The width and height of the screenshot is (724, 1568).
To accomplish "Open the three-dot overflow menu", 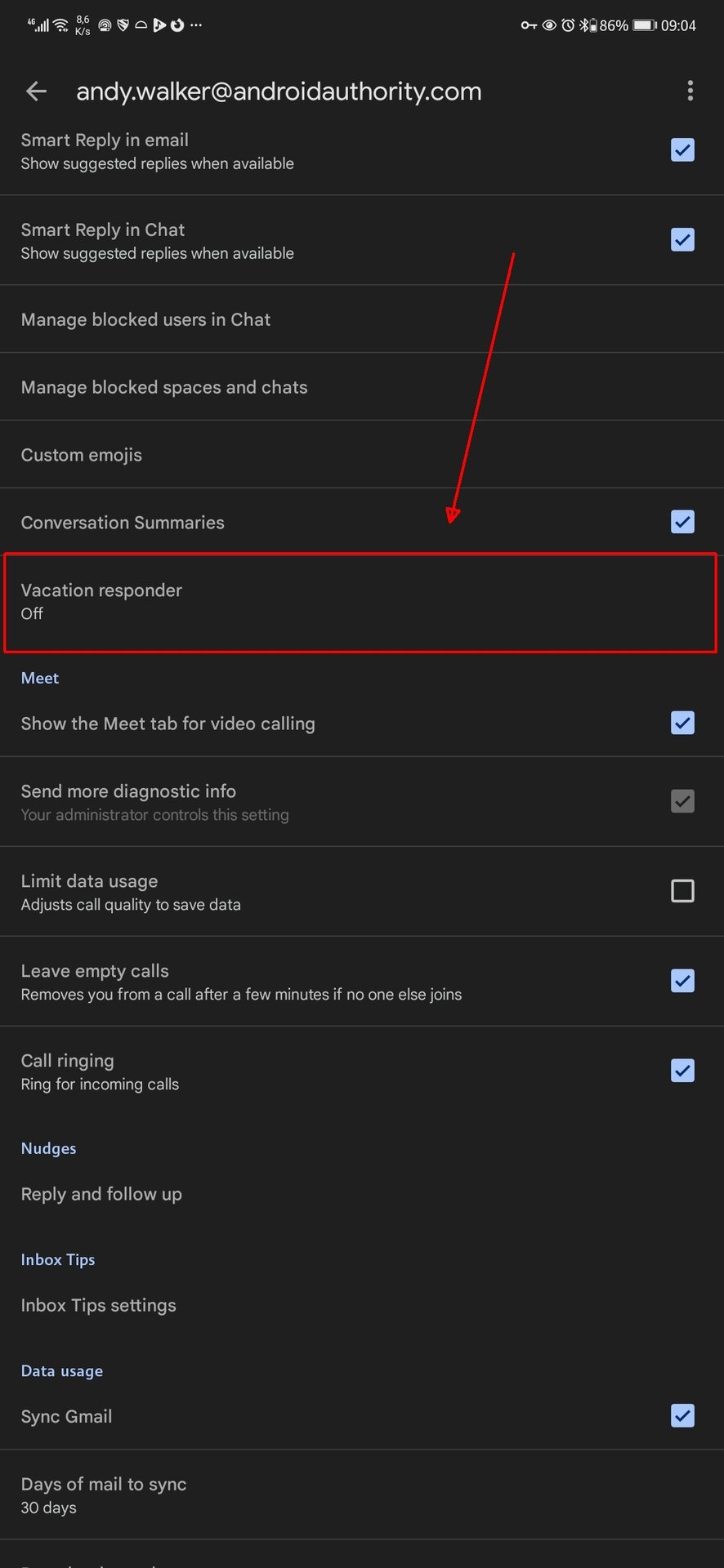I will (x=690, y=91).
